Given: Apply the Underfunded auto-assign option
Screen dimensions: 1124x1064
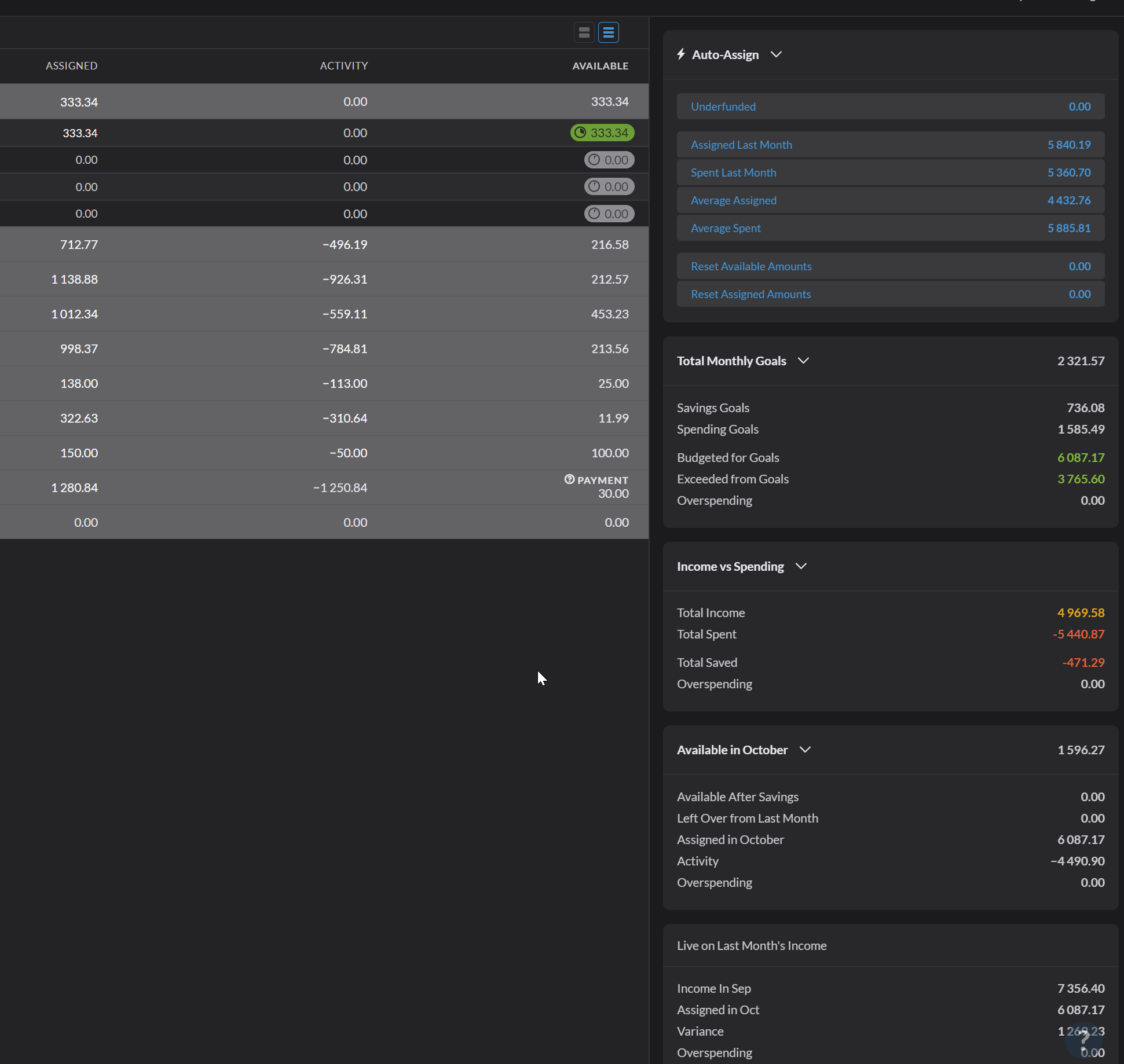Looking at the screenshot, I should 723,106.
